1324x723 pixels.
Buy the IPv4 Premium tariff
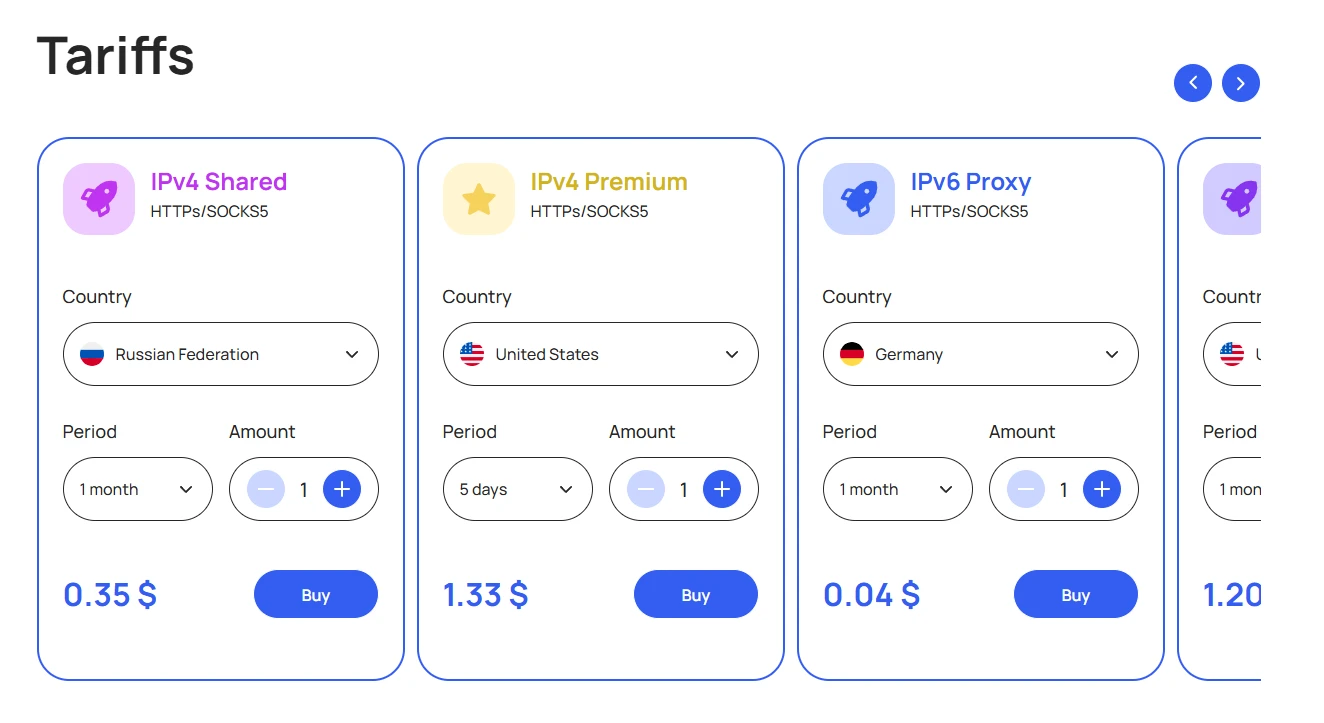pyautogui.click(x=696, y=595)
